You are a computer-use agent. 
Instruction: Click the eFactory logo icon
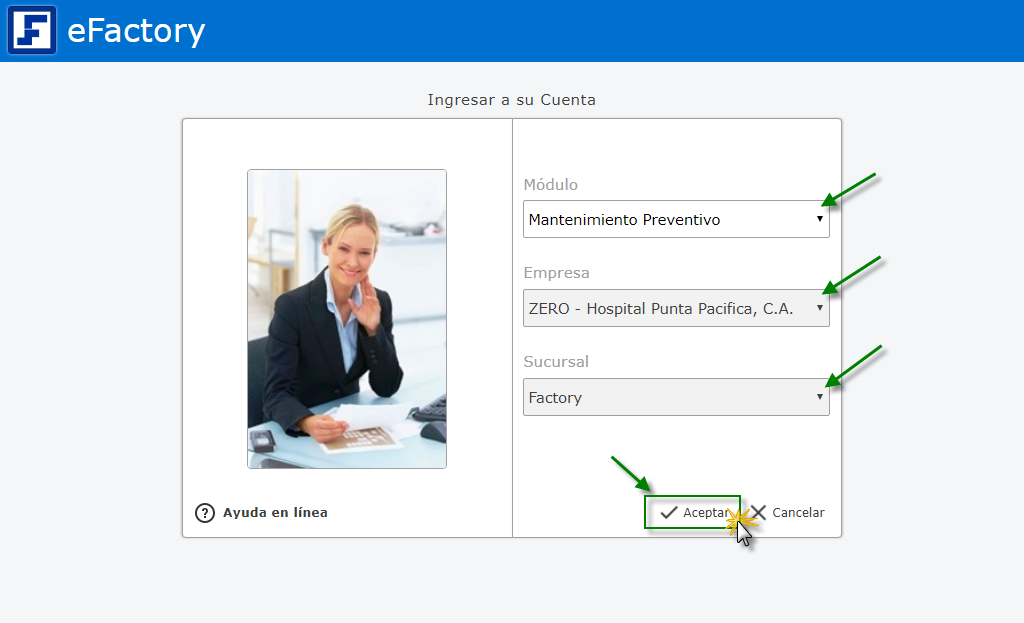point(32,30)
